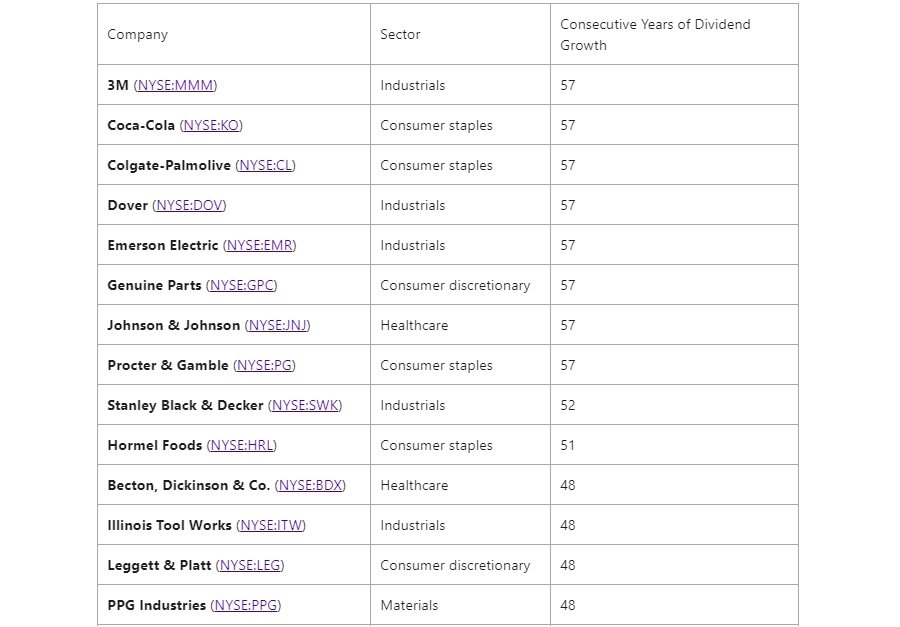Select the Company column header cell
The height and width of the screenshot is (627, 900).
[234, 34]
